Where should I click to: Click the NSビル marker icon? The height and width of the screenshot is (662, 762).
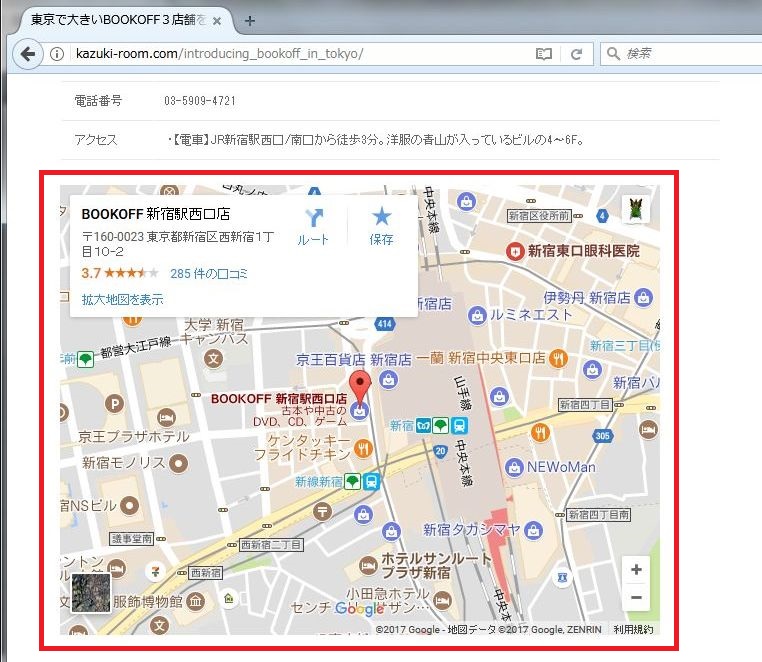click(129, 505)
